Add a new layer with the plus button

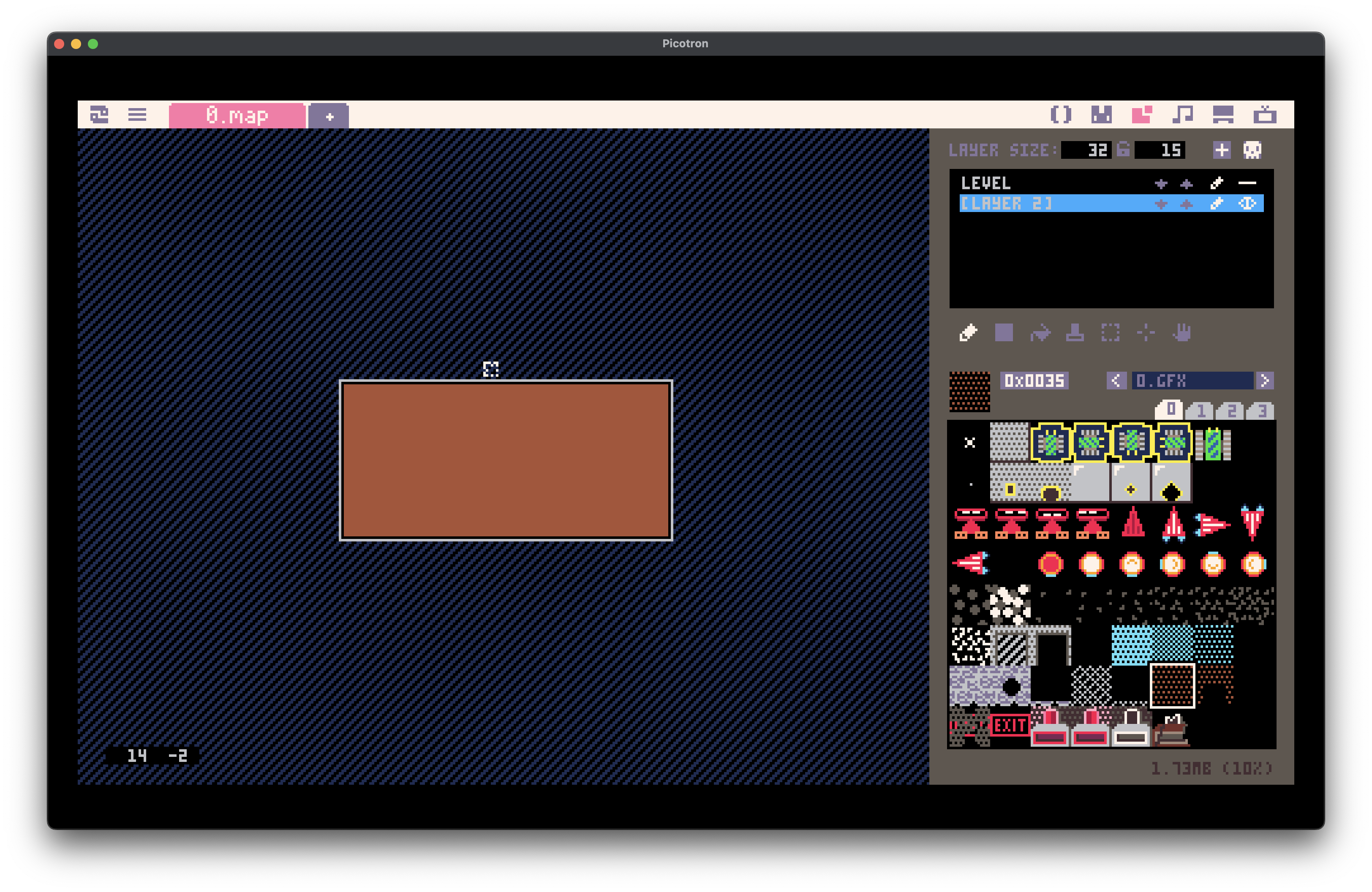1222,150
